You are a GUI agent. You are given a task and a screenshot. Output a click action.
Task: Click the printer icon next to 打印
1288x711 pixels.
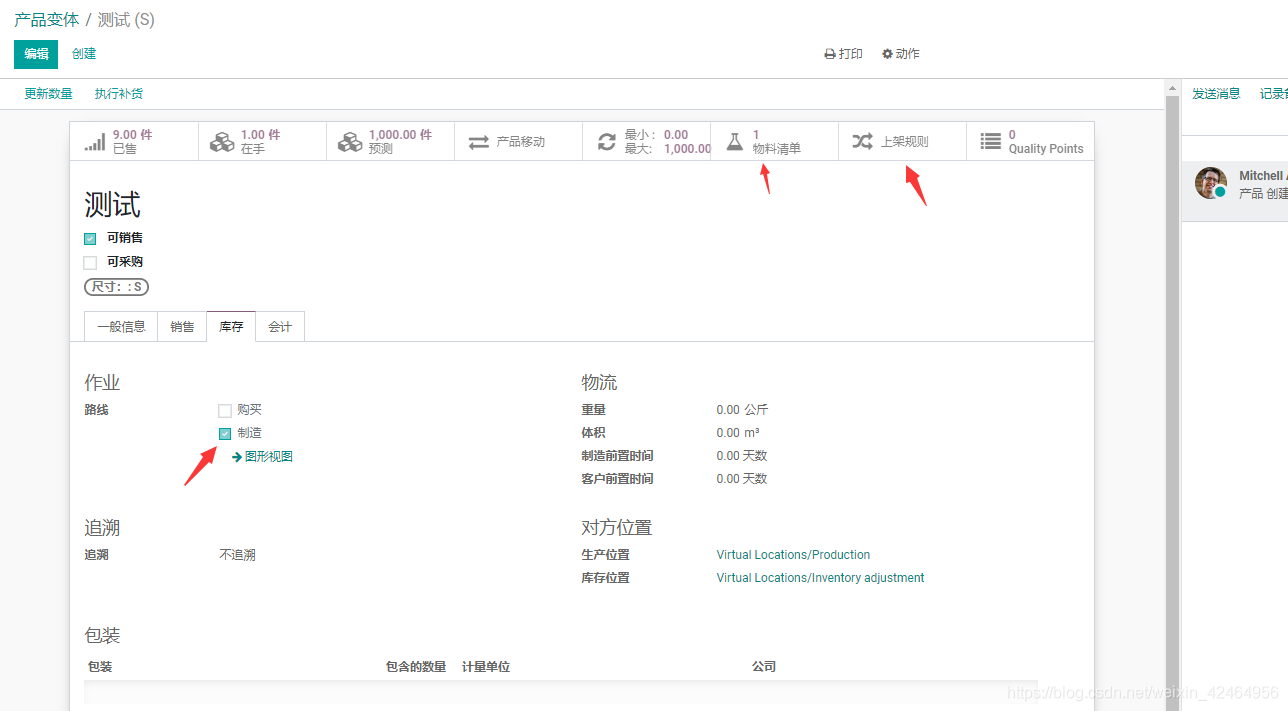pos(830,54)
